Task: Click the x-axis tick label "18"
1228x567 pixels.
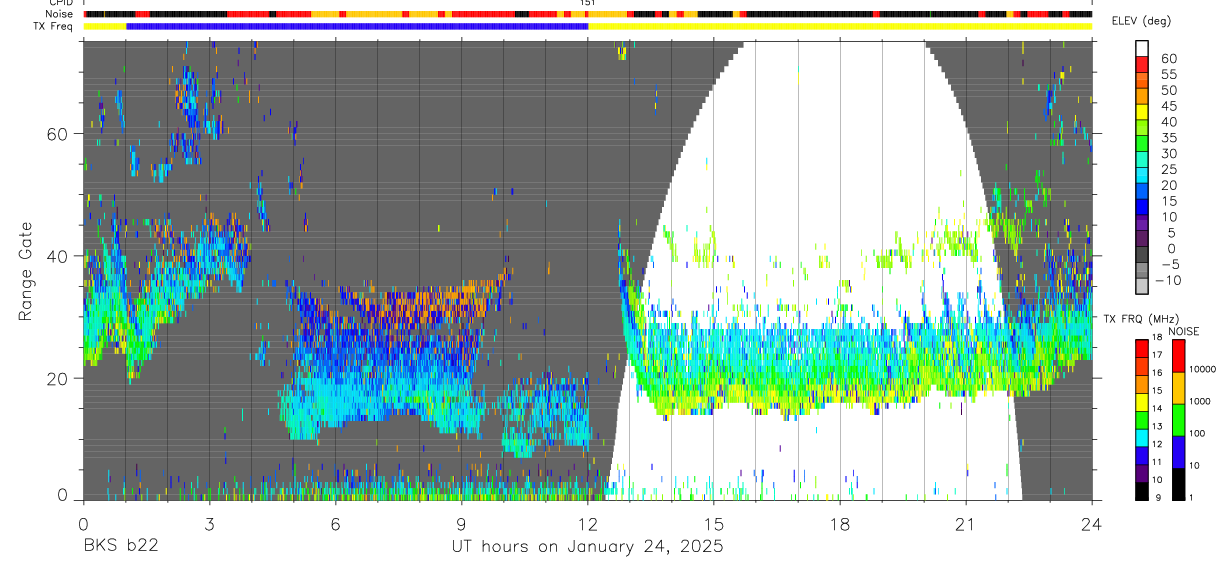Action: [x=840, y=523]
